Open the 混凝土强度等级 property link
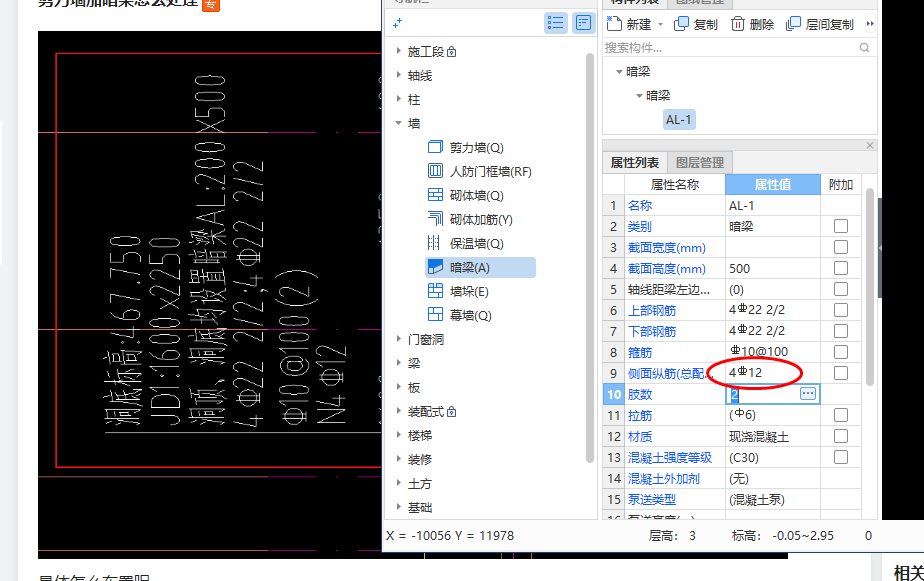The height and width of the screenshot is (581, 924). coord(670,457)
